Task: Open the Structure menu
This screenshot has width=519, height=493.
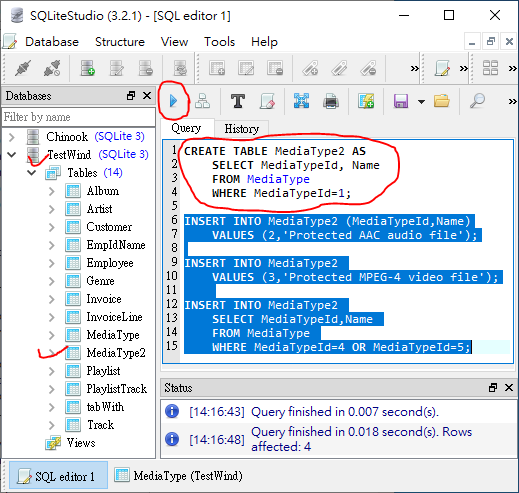Action: click(x=120, y=42)
